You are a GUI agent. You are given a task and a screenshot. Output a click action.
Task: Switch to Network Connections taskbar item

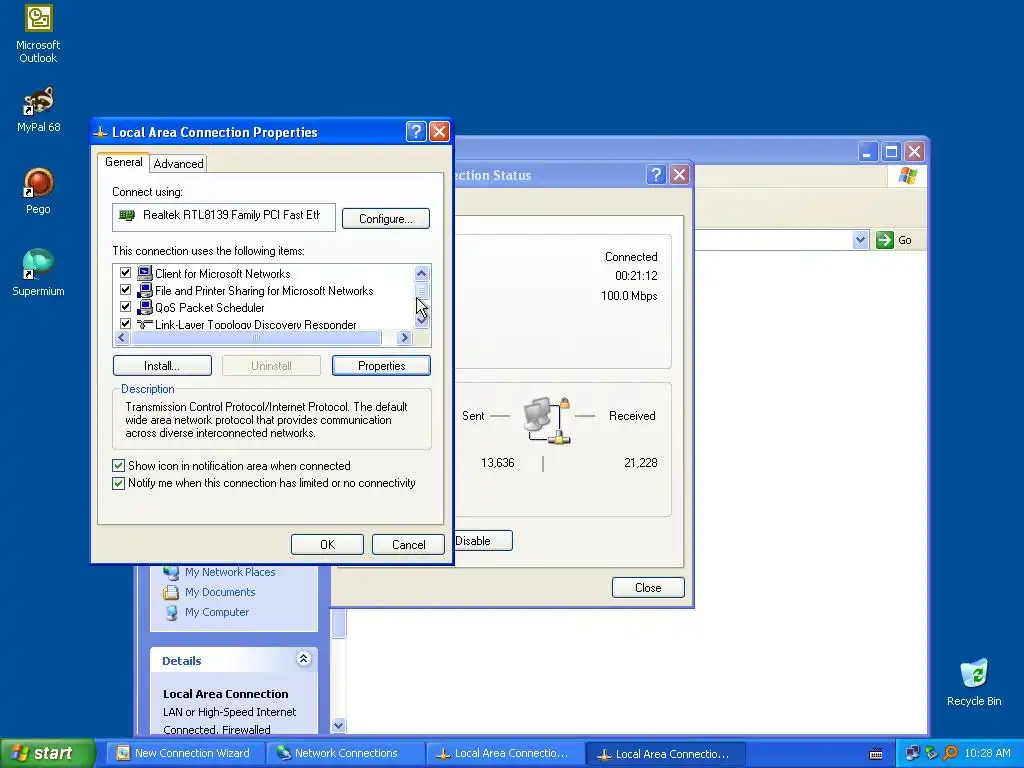pyautogui.click(x=345, y=753)
